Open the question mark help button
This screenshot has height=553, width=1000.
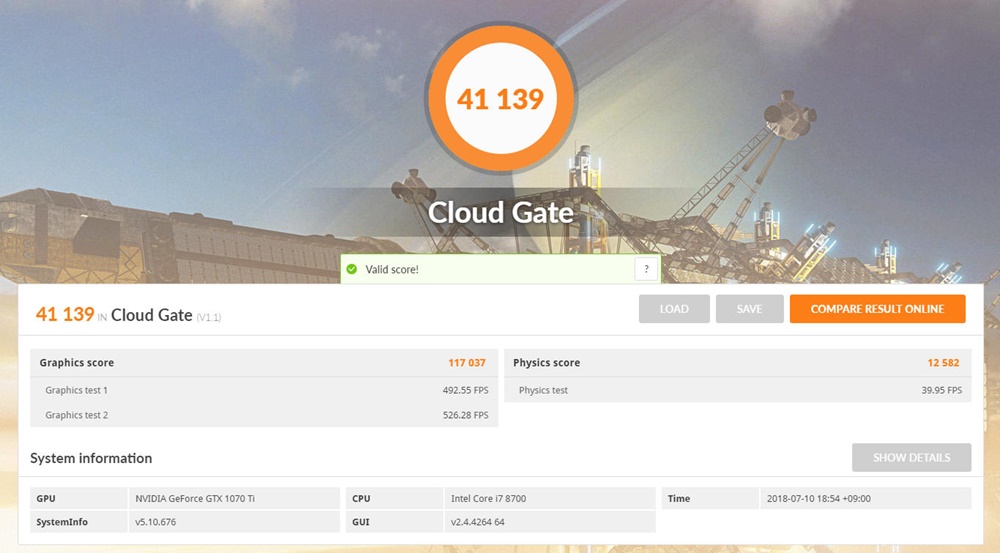(x=646, y=269)
